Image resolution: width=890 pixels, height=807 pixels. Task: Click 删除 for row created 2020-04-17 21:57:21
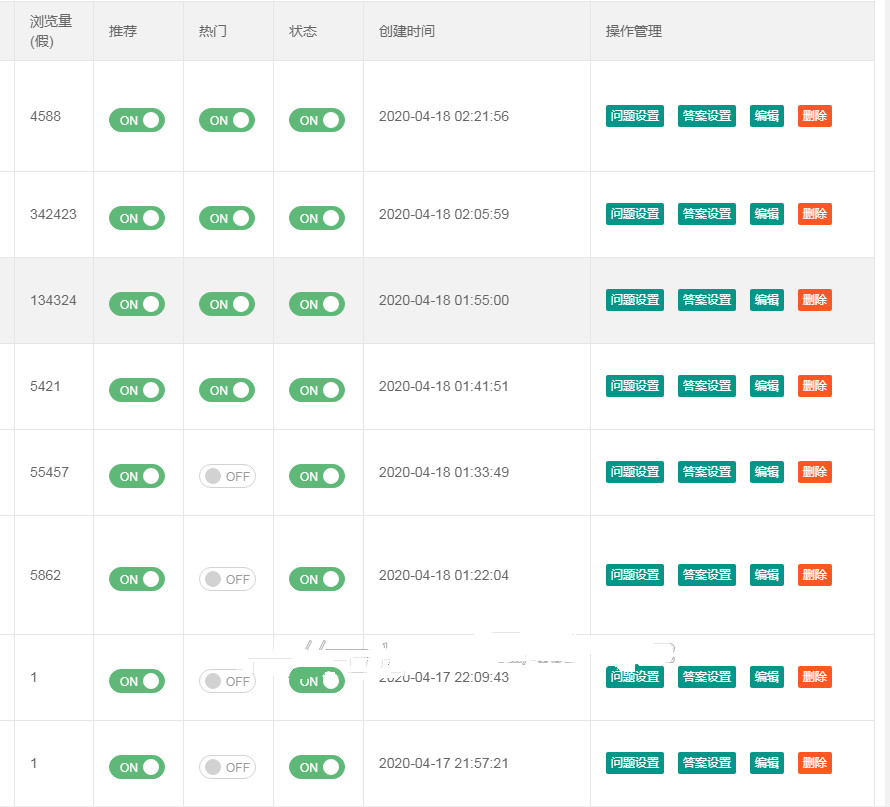[x=814, y=763]
